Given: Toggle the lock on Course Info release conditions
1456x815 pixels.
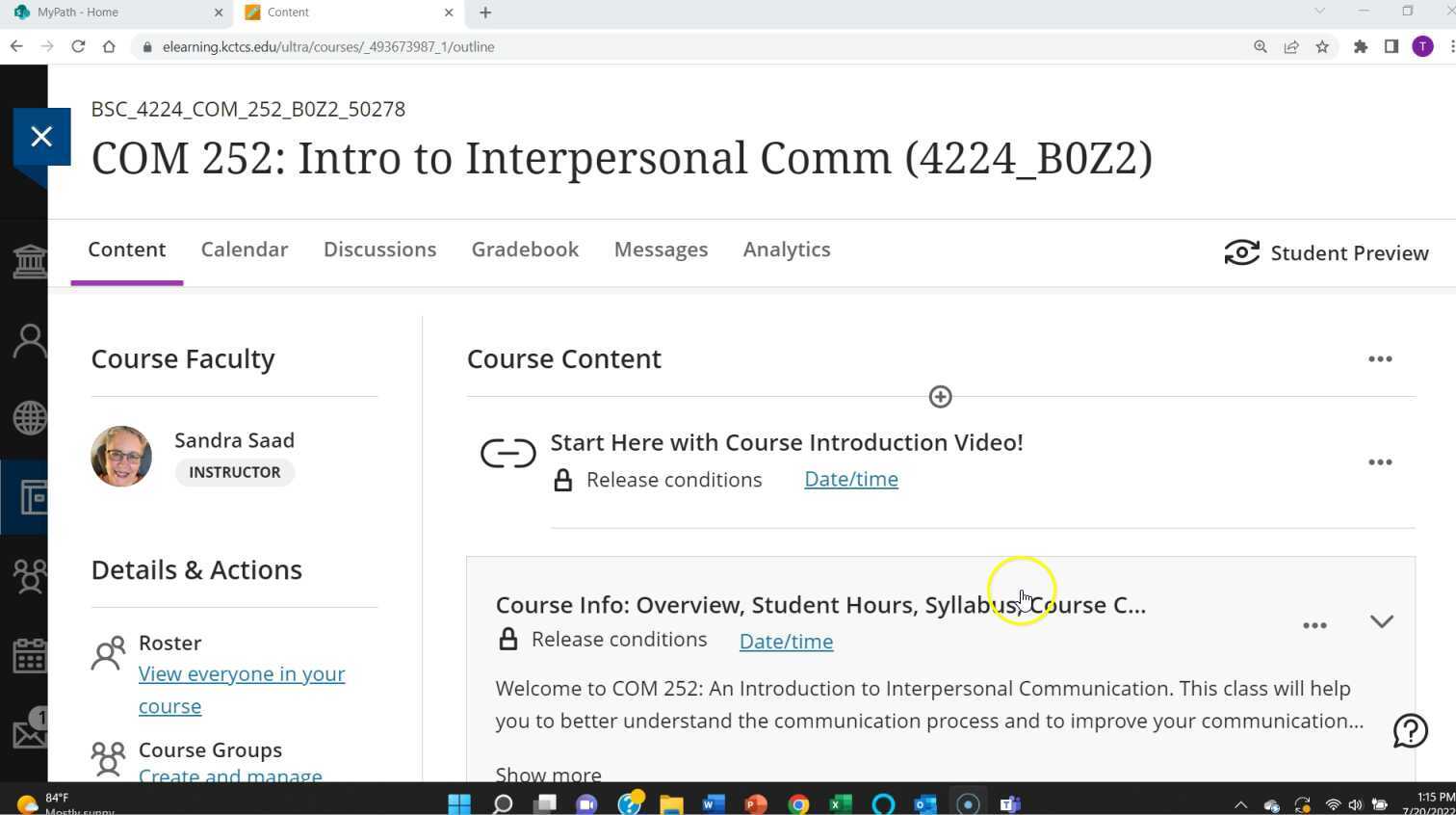Looking at the screenshot, I should click(507, 639).
